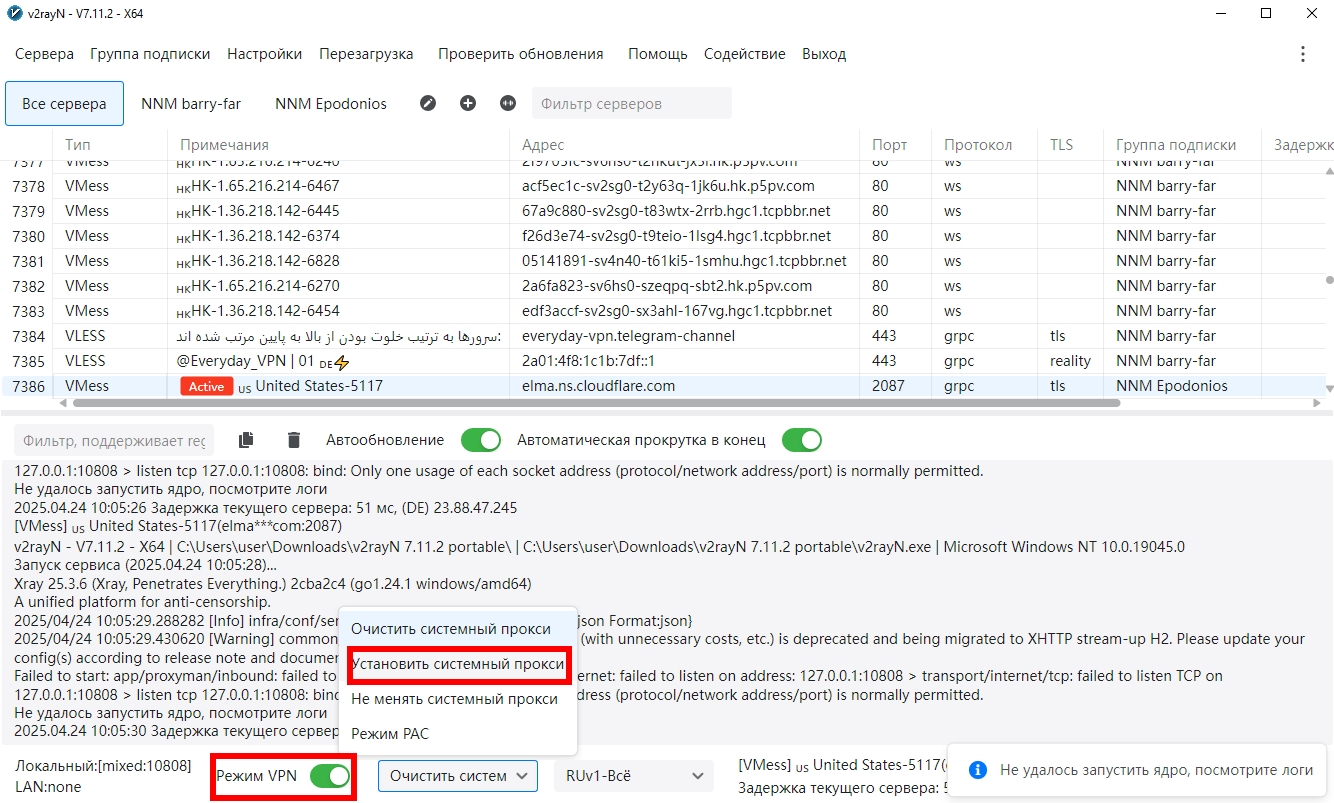
Task: Select server row 7385 @Everyday_VPN
Action: [663, 361]
